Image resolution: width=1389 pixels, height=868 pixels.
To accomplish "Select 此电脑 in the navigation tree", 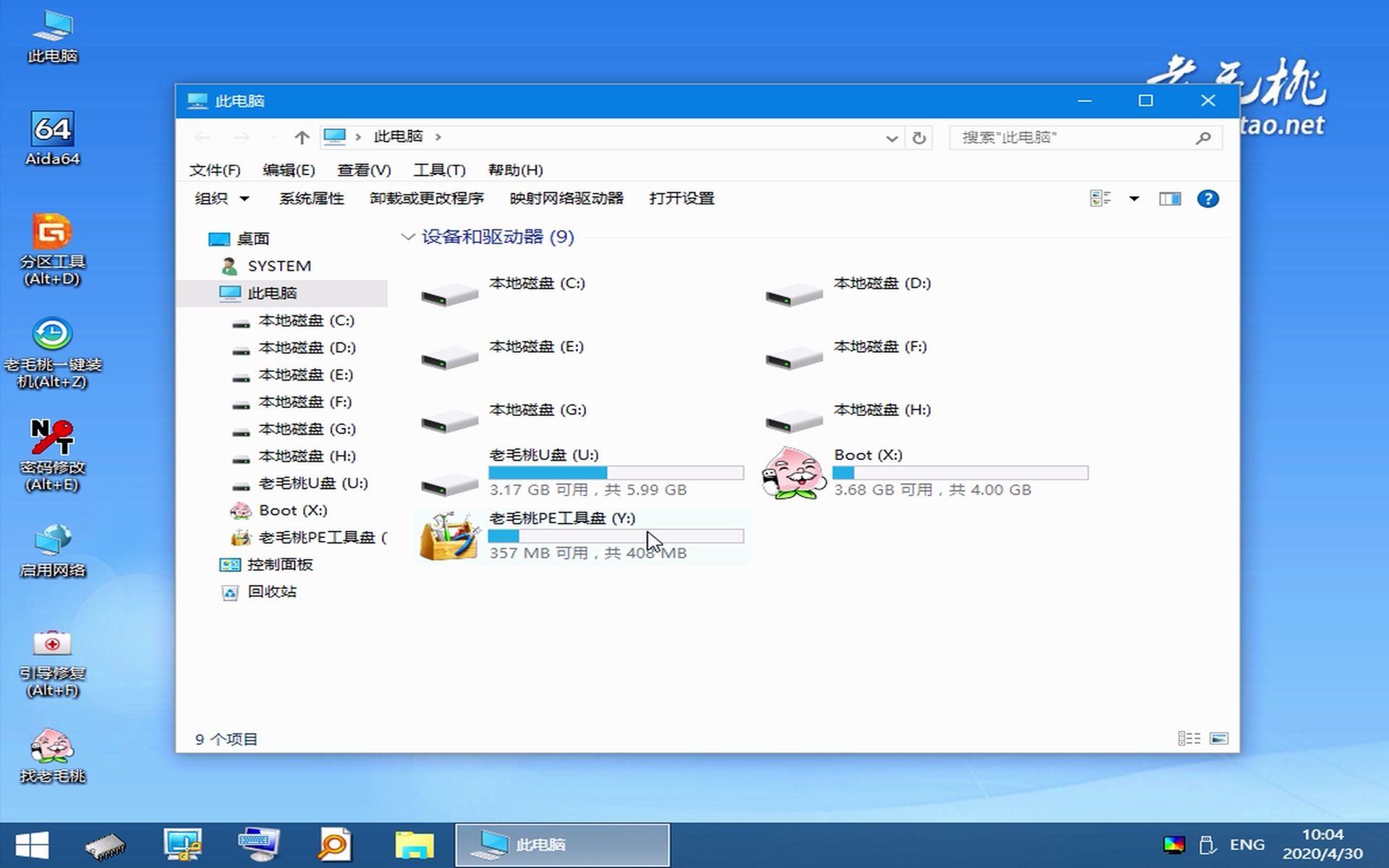I will [x=272, y=293].
